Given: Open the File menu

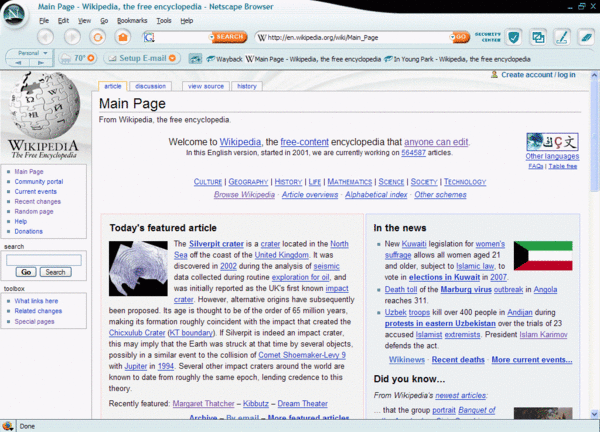Looking at the screenshot, I should 44,21.
